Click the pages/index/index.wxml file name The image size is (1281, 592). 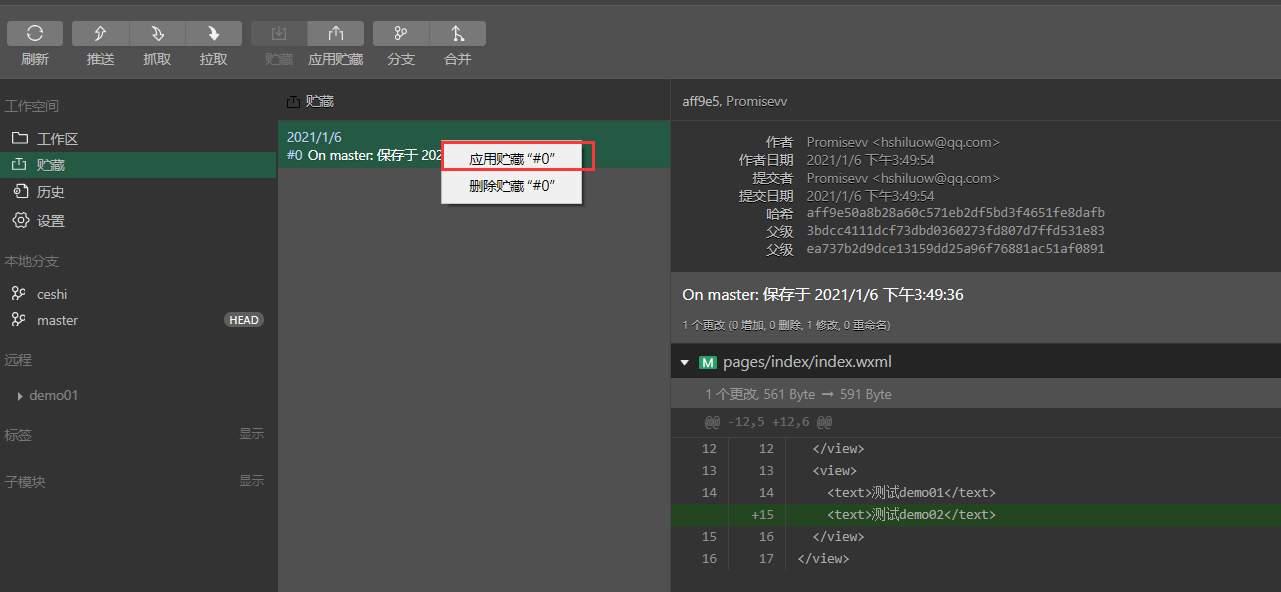(x=807, y=362)
